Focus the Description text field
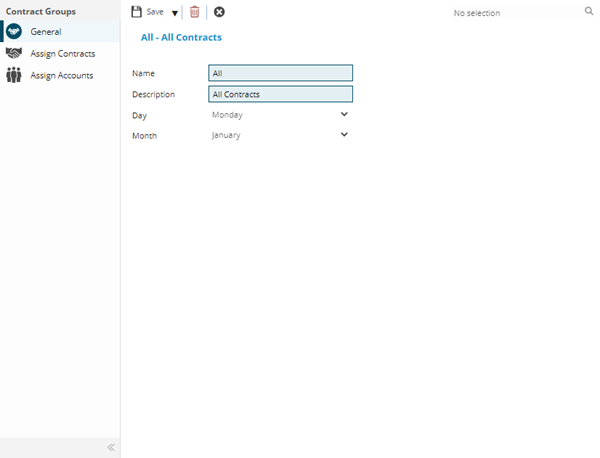 (280, 94)
